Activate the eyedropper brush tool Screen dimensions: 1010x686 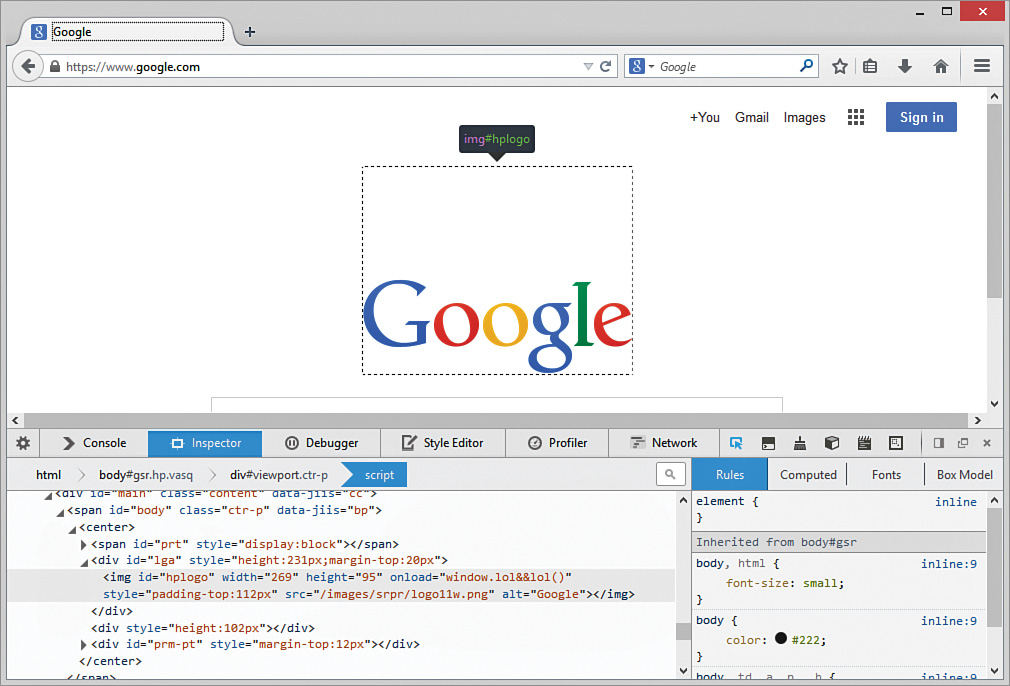pos(800,443)
